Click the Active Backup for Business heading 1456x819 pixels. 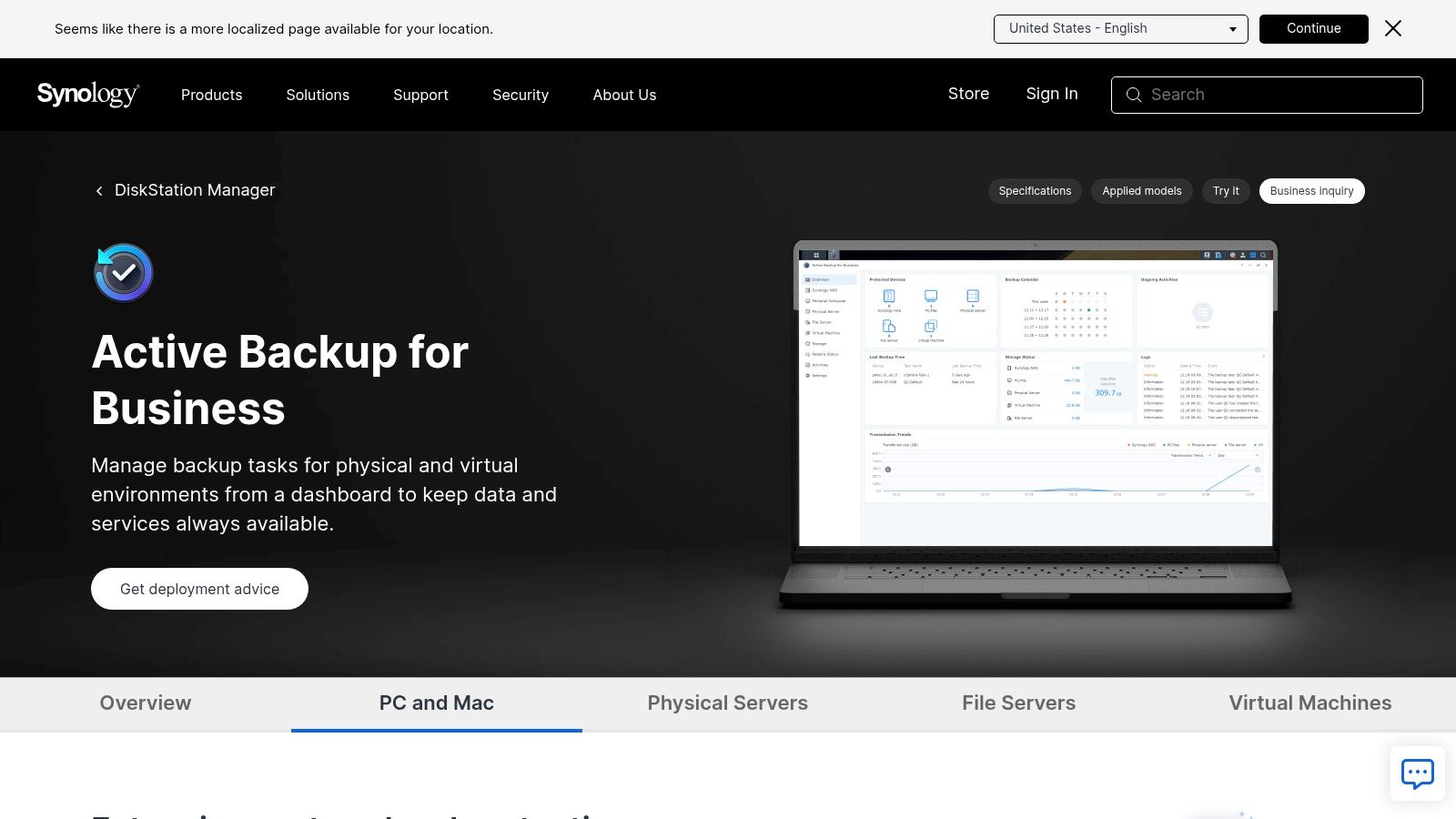pos(280,379)
